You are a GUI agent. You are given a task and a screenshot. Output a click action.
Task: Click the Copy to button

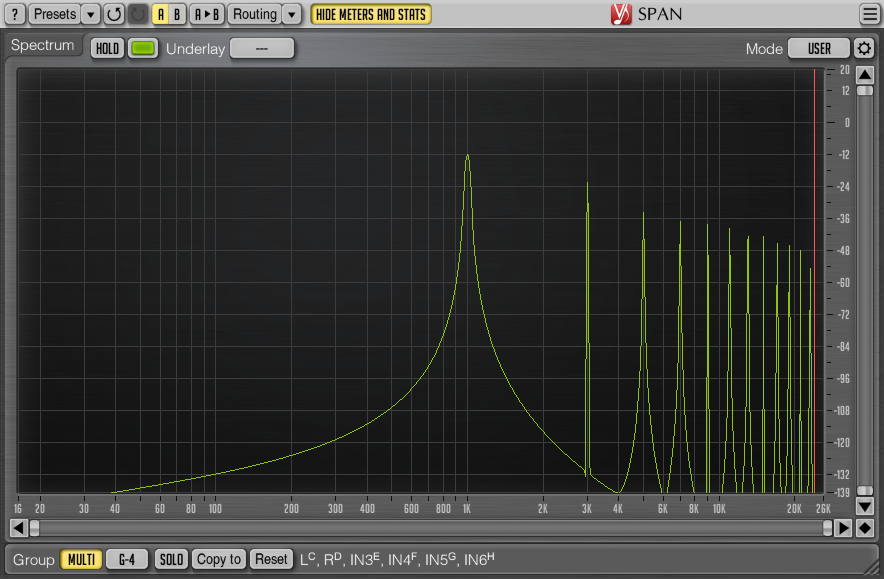[x=219, y=559]
